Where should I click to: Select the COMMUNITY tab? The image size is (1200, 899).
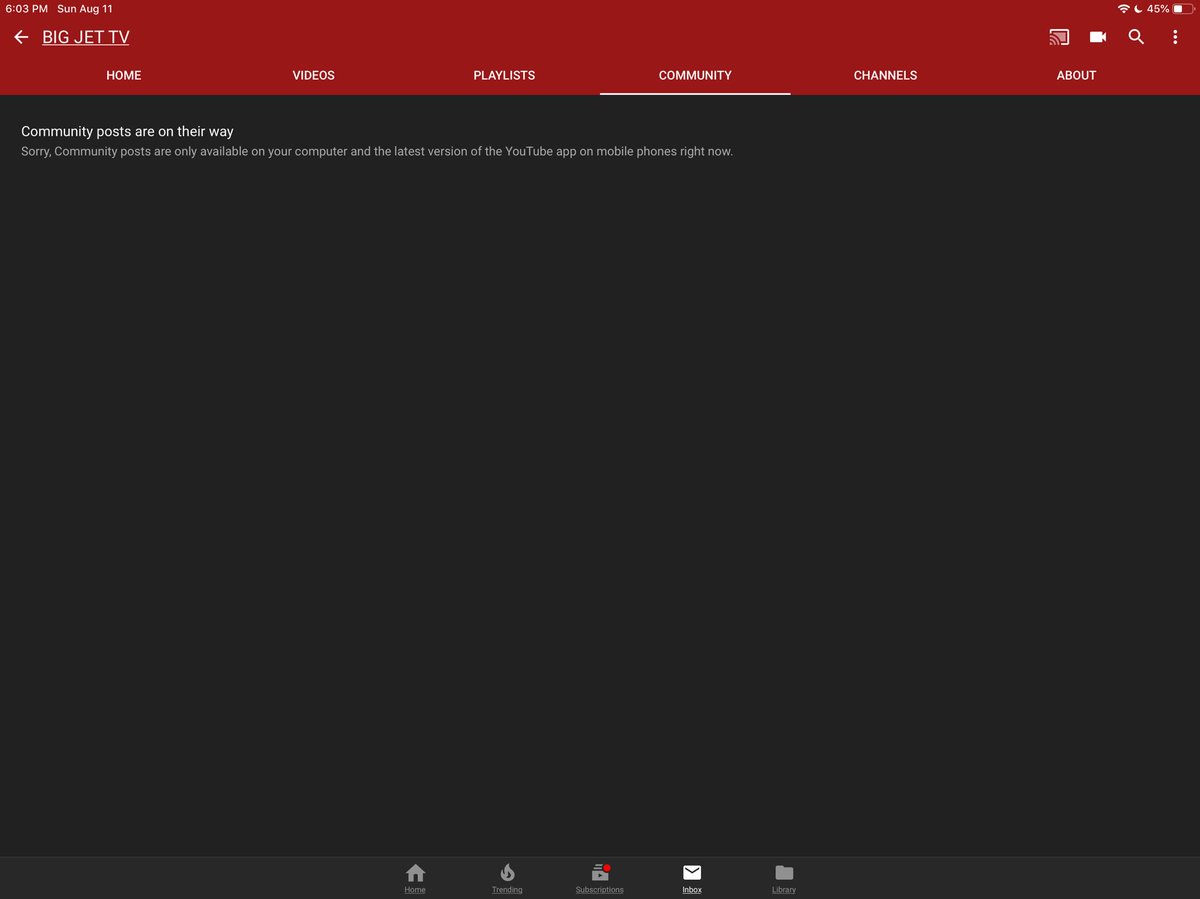(x=695, y=75)
